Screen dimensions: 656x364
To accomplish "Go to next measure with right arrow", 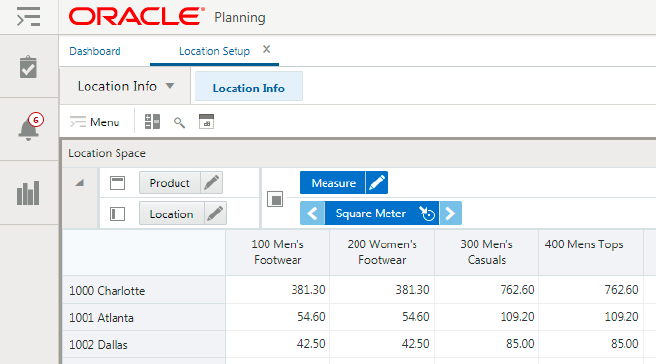I will pyautogui.click(x=451, y=213).
